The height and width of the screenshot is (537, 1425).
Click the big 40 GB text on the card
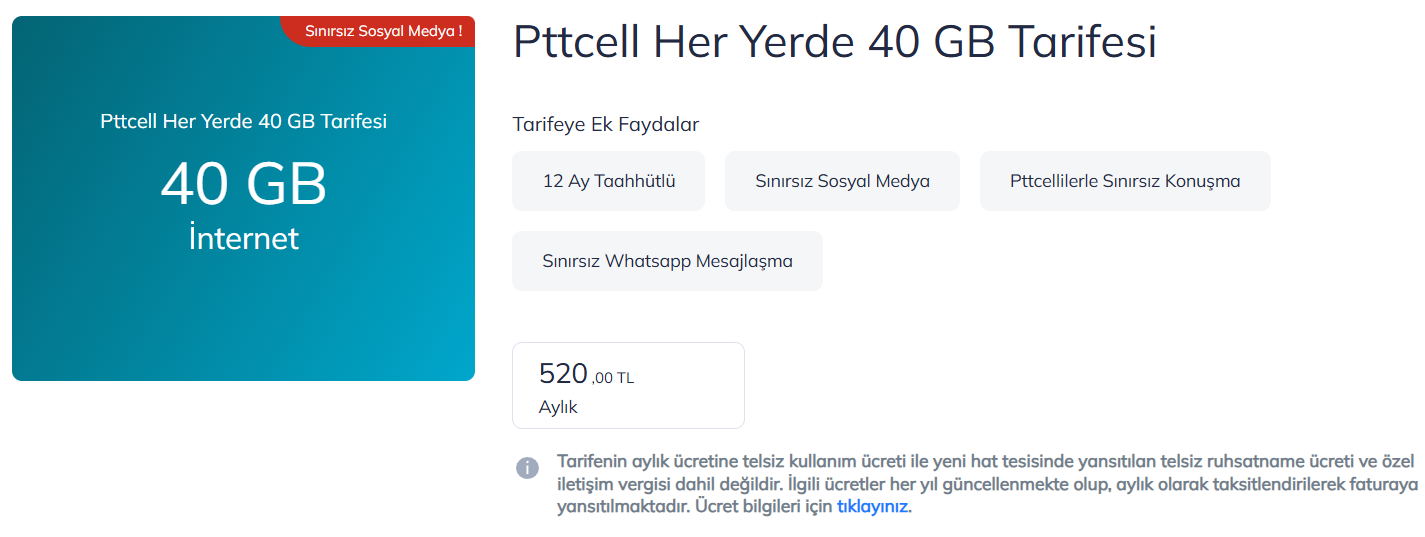tap(243, 184)
